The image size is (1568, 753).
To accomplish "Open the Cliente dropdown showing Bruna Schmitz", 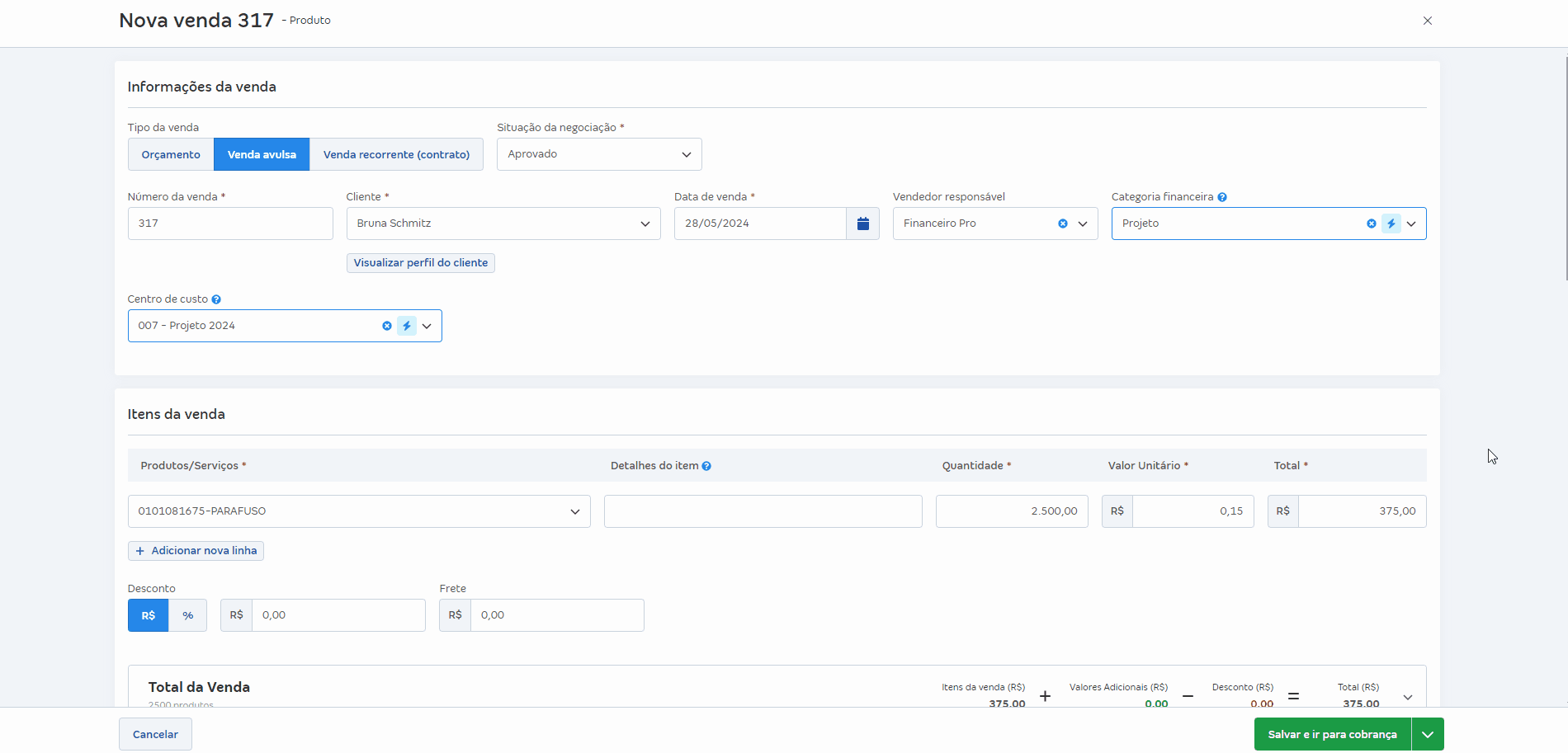I will (503, 224).
